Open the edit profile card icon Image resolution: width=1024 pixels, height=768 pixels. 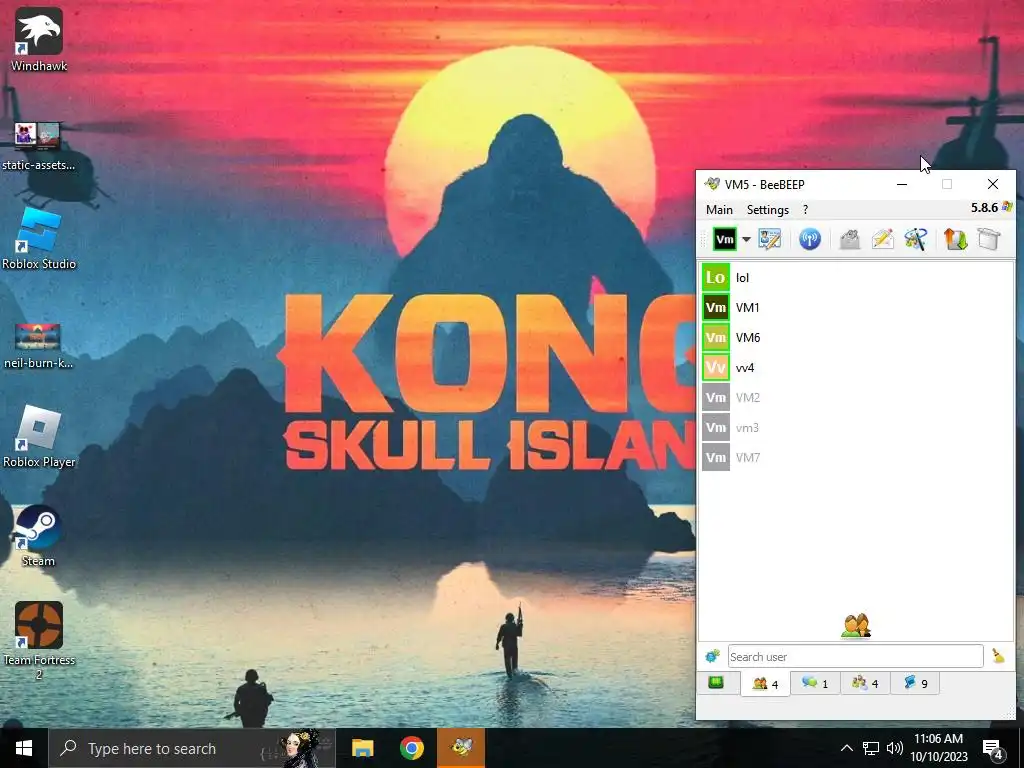[x=769, y=239]
